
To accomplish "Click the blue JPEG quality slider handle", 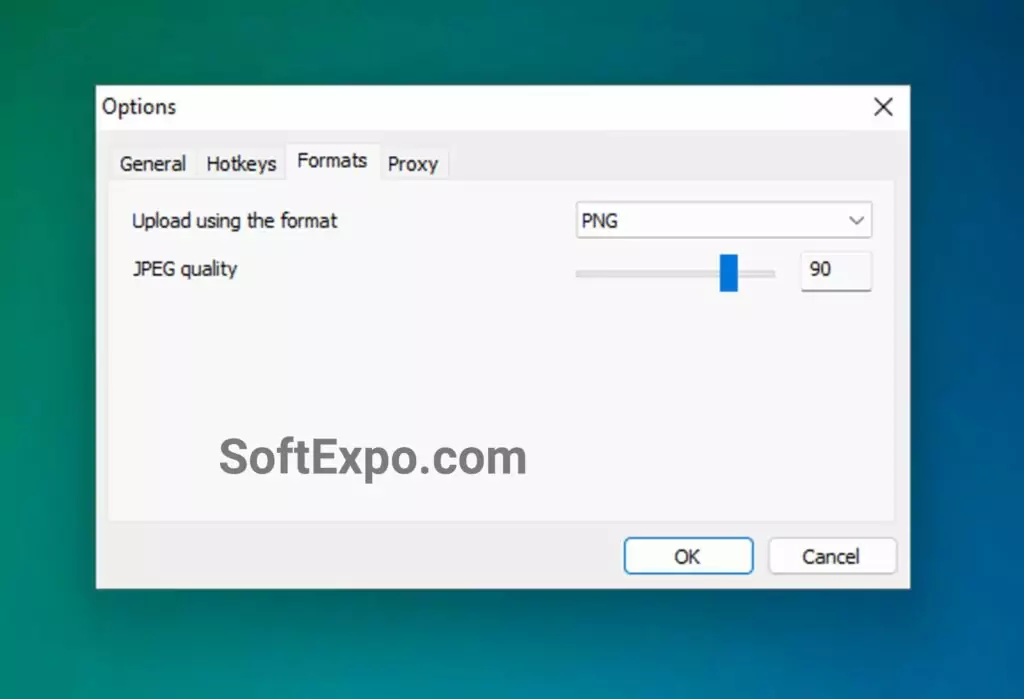I will 731,272.
